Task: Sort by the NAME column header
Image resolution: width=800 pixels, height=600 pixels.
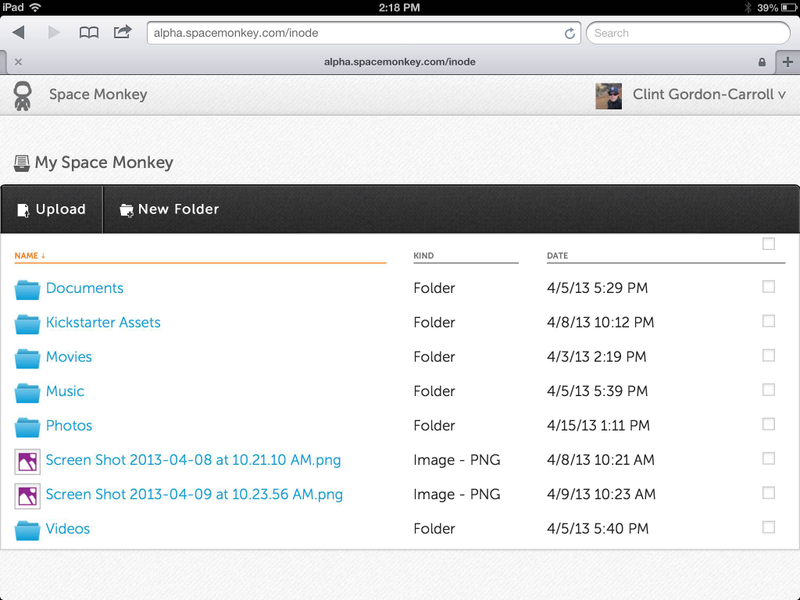Action: [x=30, y=256]
